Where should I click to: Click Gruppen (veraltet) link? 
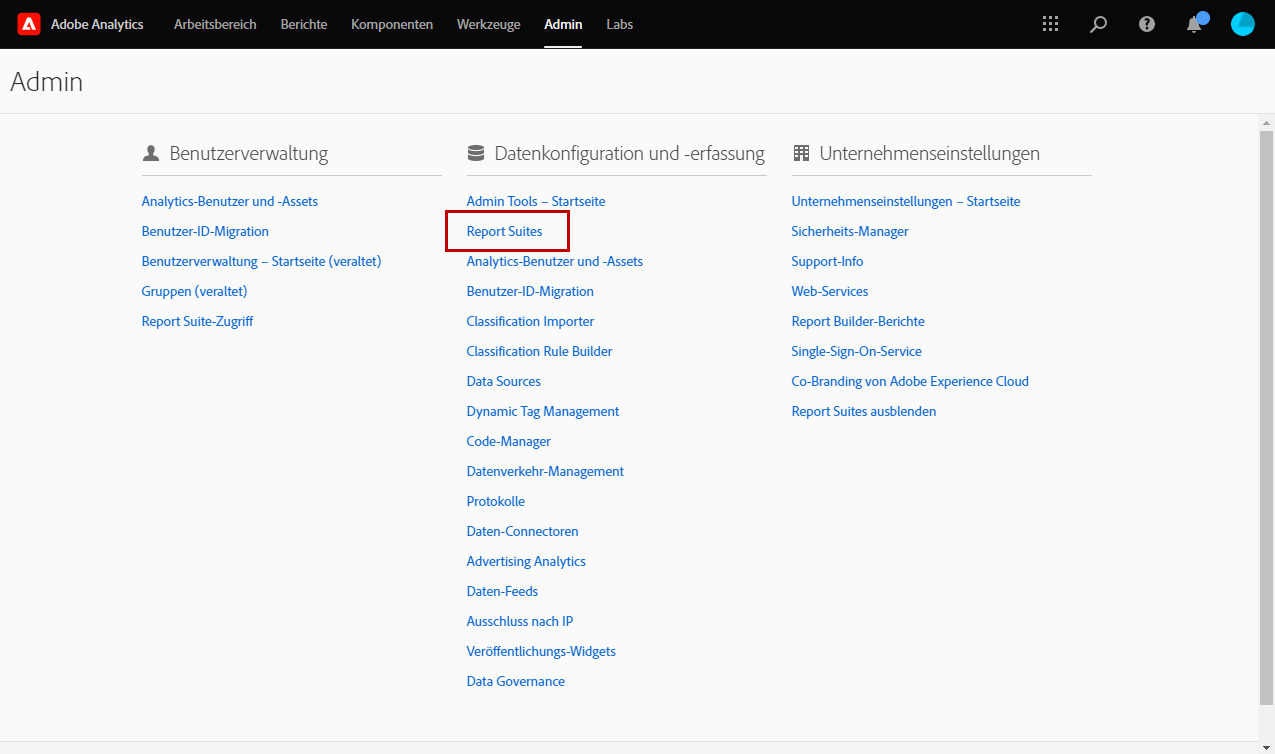(194, 291)
